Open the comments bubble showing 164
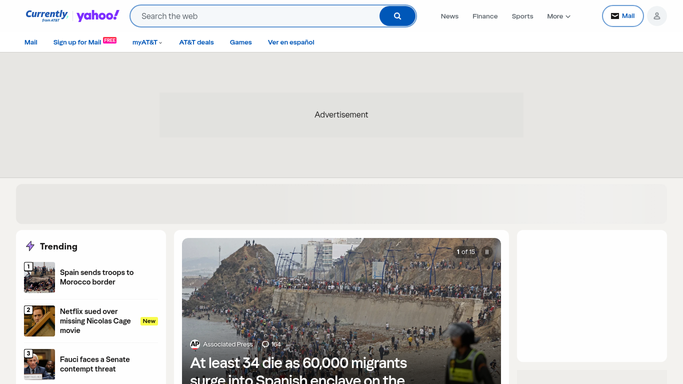 (x=271, y=344)
